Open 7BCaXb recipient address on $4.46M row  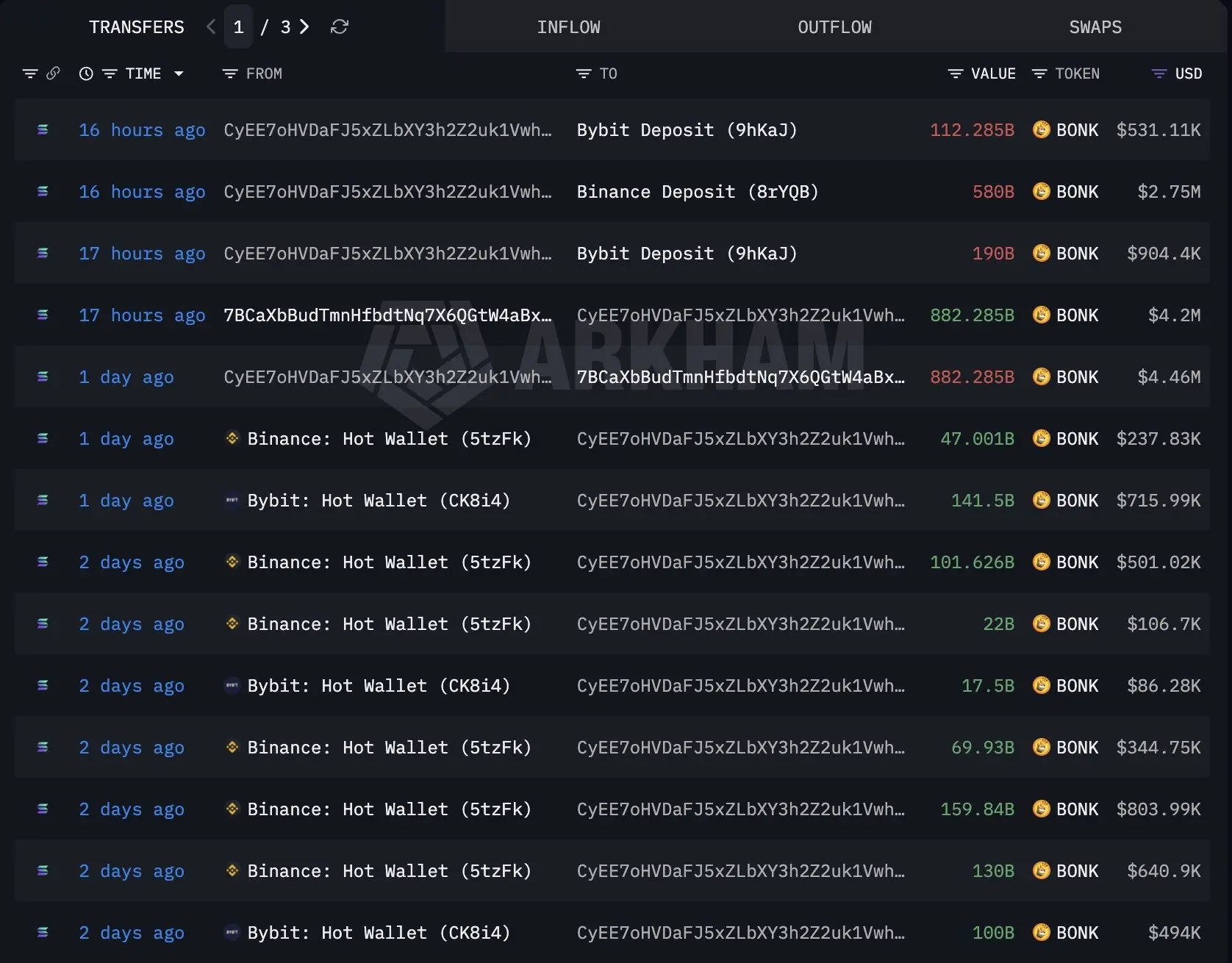click(x=741, y=377)
